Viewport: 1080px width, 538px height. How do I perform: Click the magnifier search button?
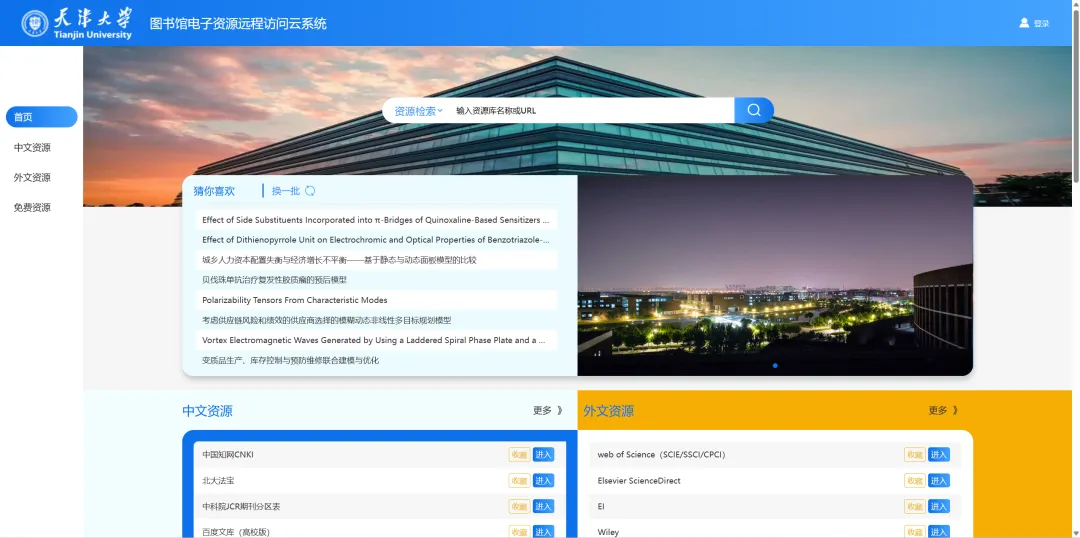[754, 110]
